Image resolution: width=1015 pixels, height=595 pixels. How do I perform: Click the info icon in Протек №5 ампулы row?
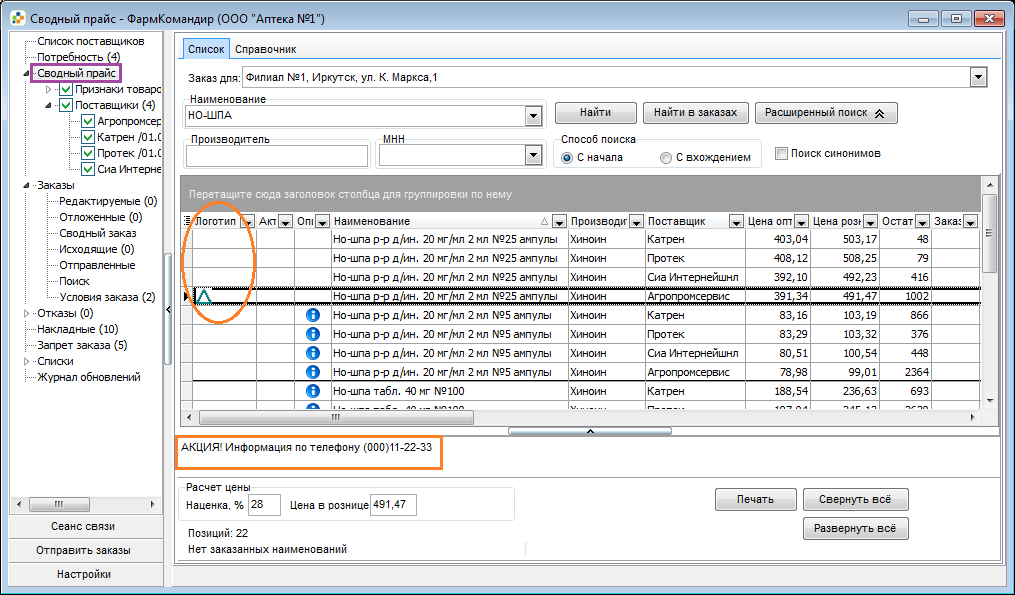(x=313, y=334)
